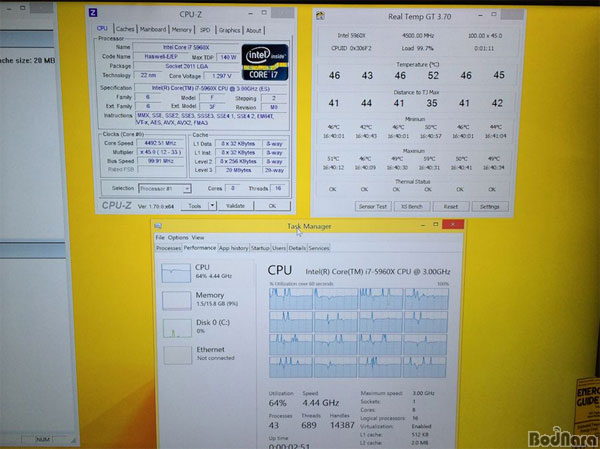Select the Disk 0 (C:) graph thumbnail
Screen dimensions: 600x449
tap(178, 328)
